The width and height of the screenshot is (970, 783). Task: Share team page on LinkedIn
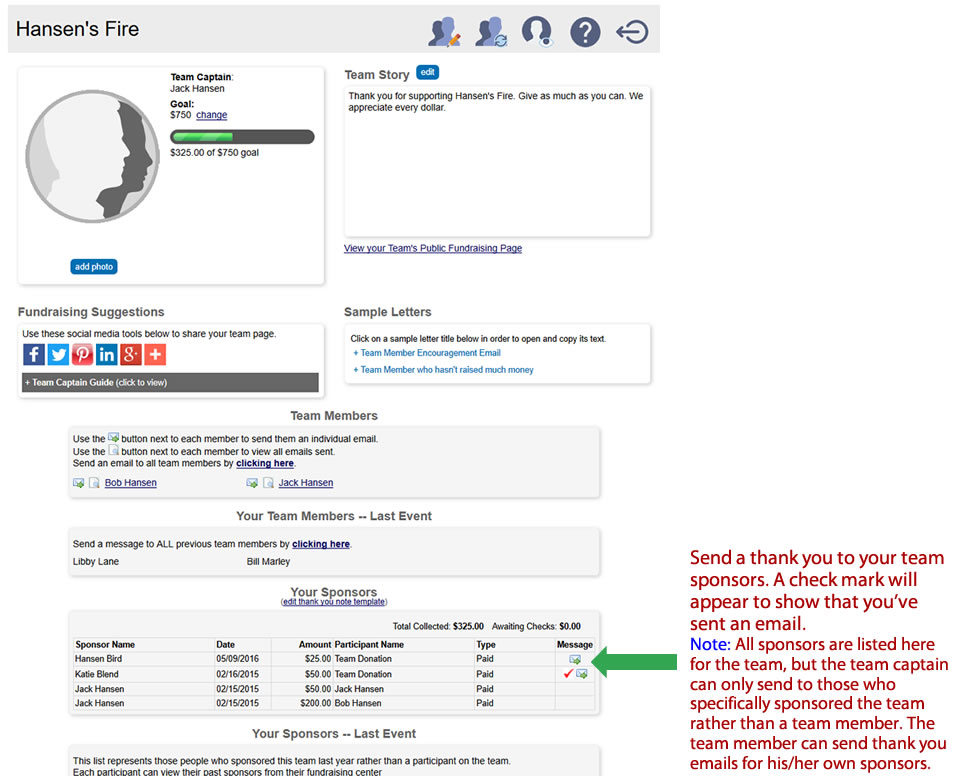pyautogui.click(x=106, y=354)
